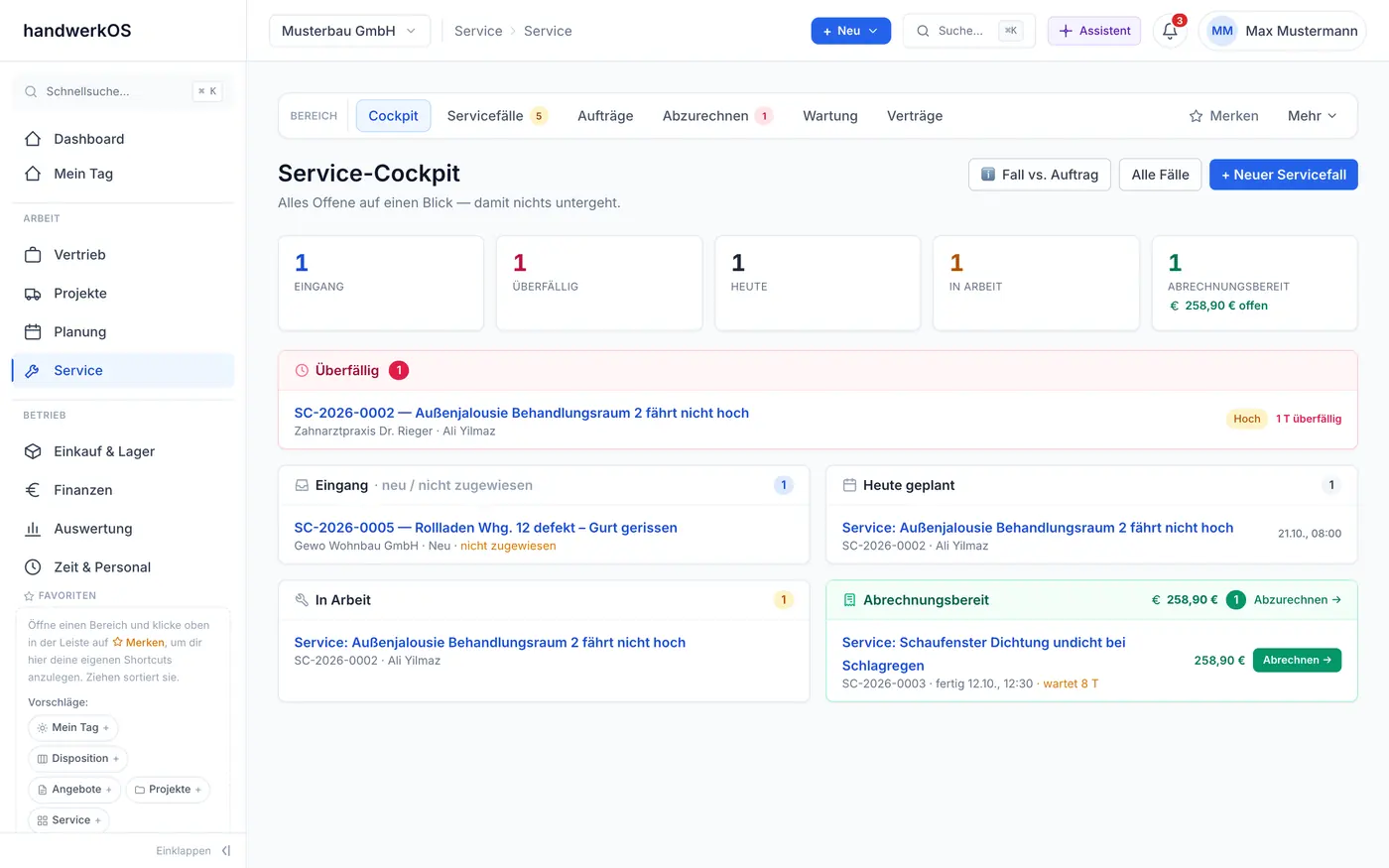Click the Zeit & Personal clock icon
The width and height of the screenshot is (1389, 868).
coord(33,567)
